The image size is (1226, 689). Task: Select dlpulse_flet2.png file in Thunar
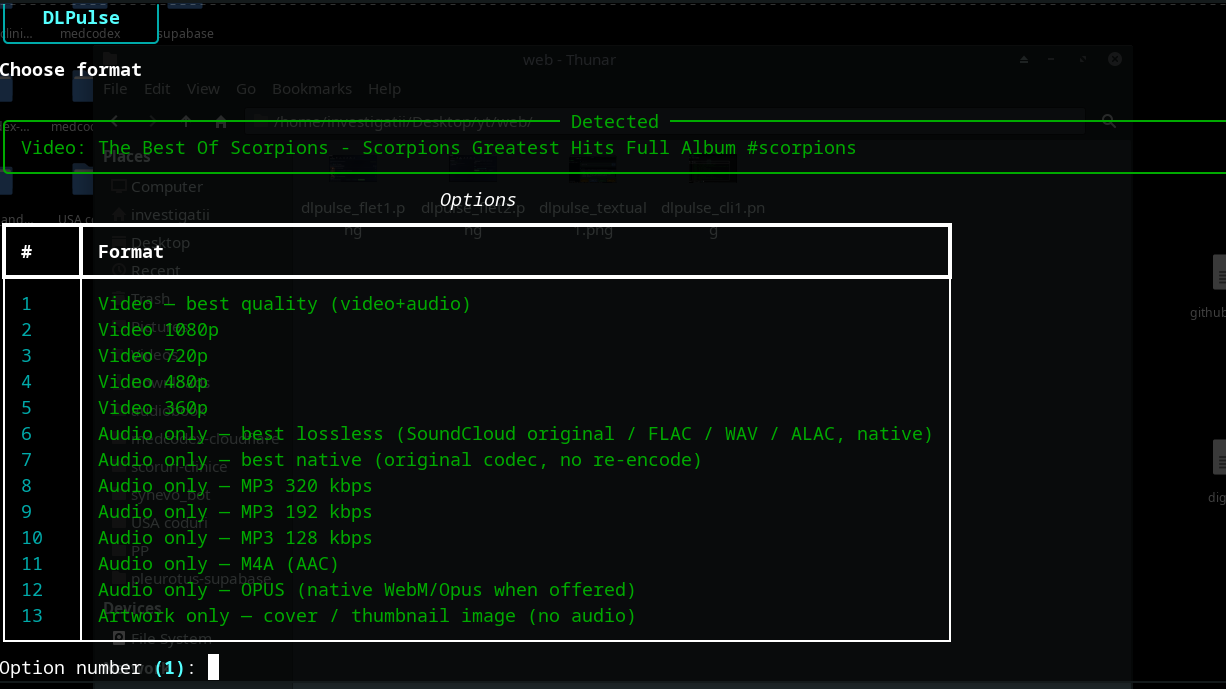coord(473,195)
